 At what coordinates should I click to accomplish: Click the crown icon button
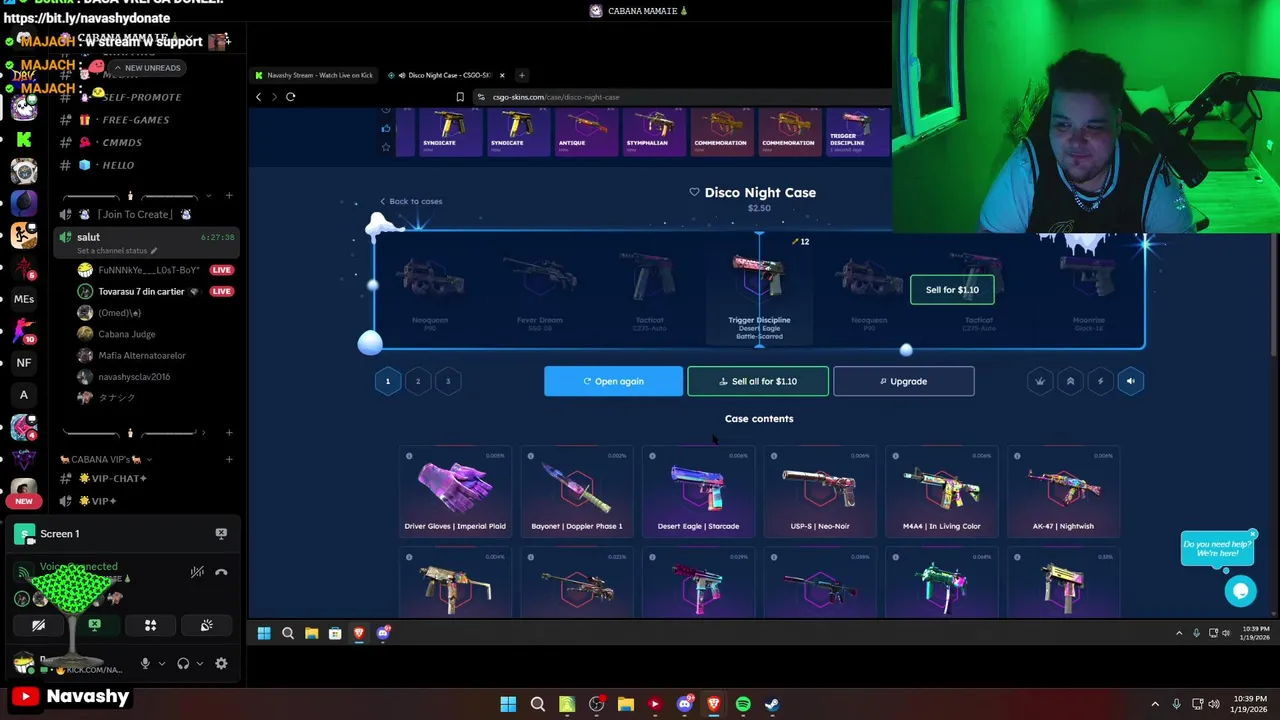pyautogui.click(x=1040, y=381)
